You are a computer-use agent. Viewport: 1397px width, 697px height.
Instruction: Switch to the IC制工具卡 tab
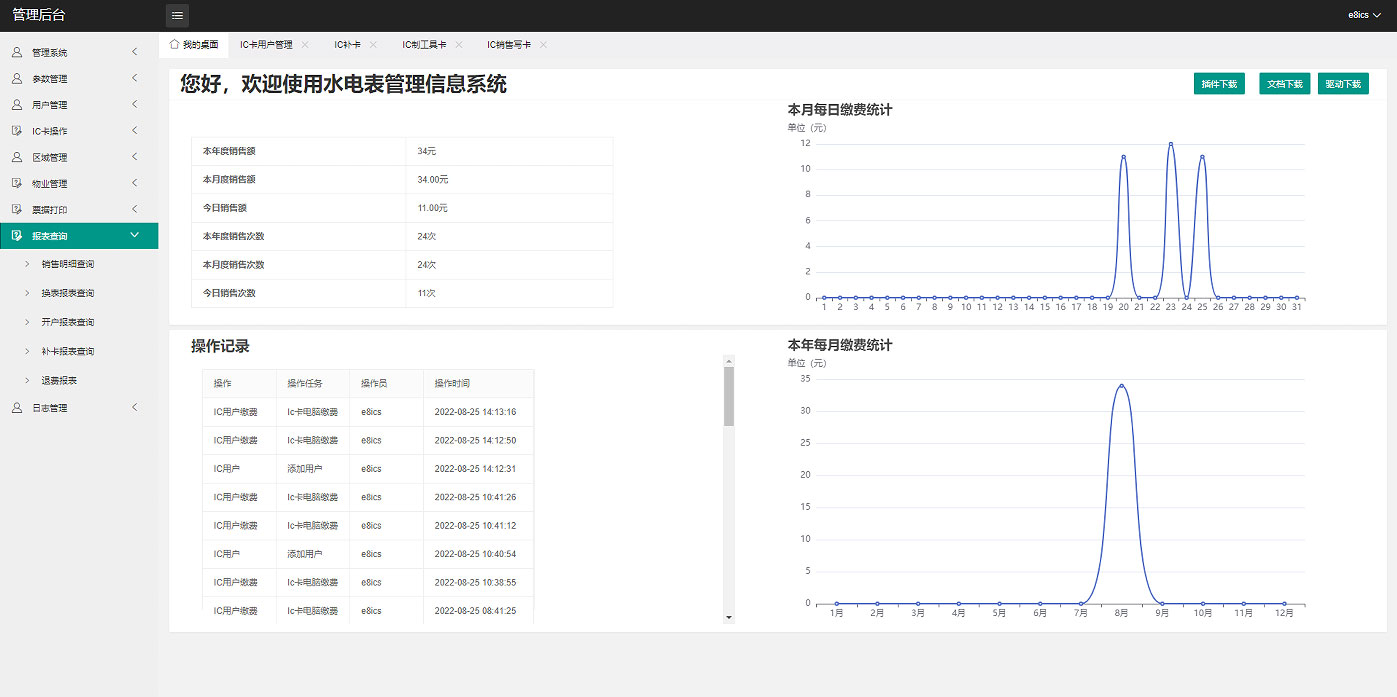(x=424, y=45)
